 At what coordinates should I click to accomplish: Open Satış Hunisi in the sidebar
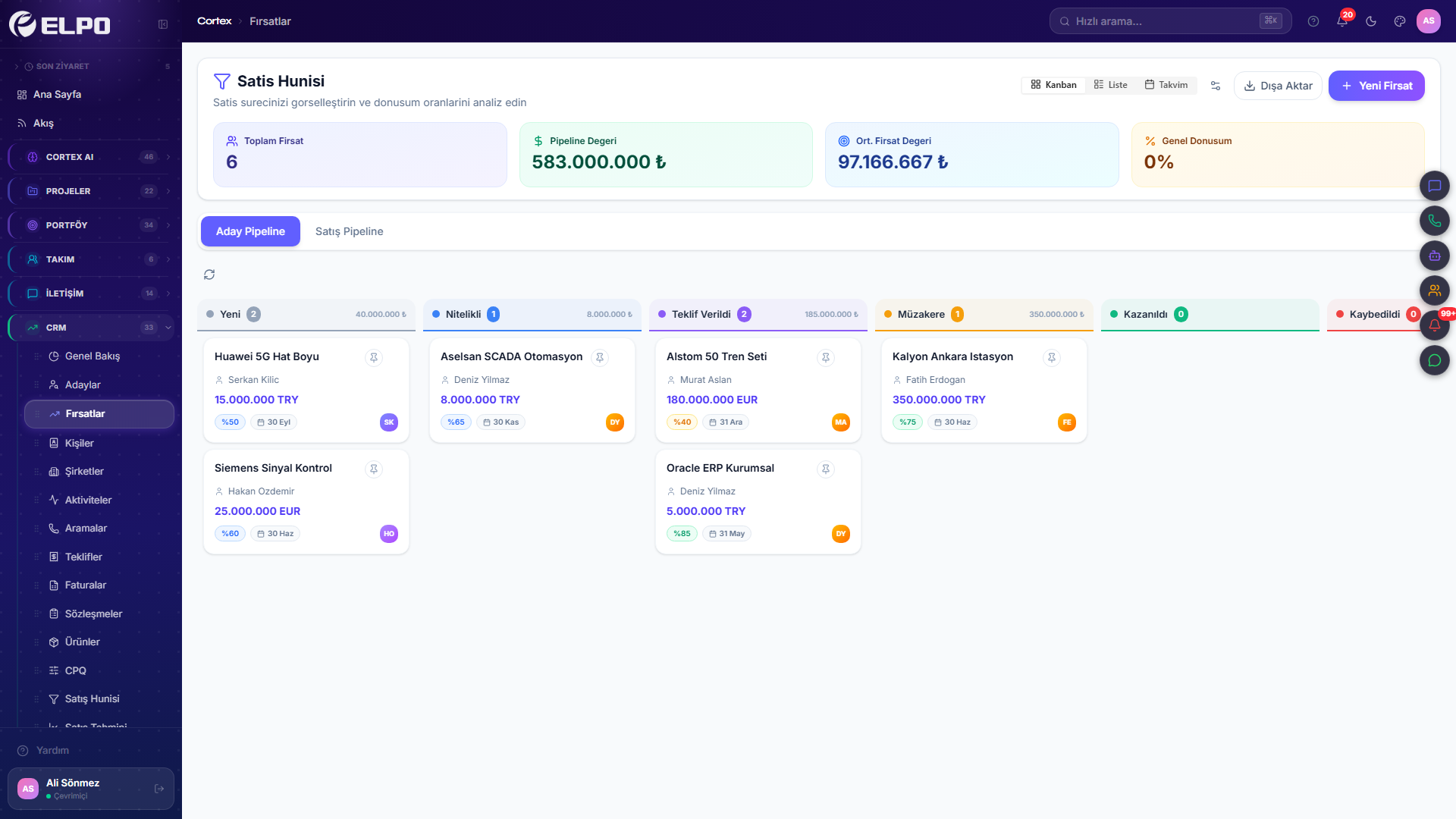99,699
